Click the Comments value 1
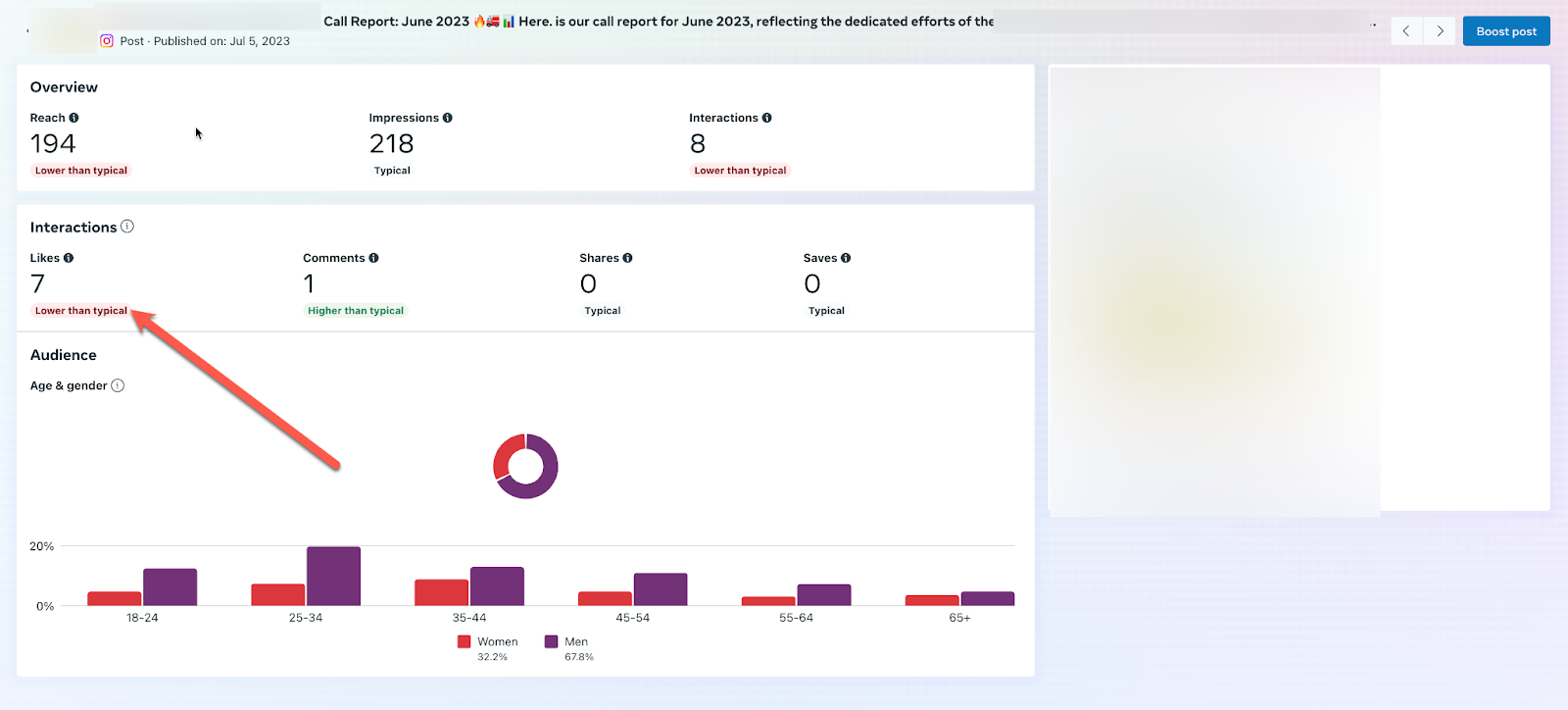 pyautogui.click(x=310, y=284)
